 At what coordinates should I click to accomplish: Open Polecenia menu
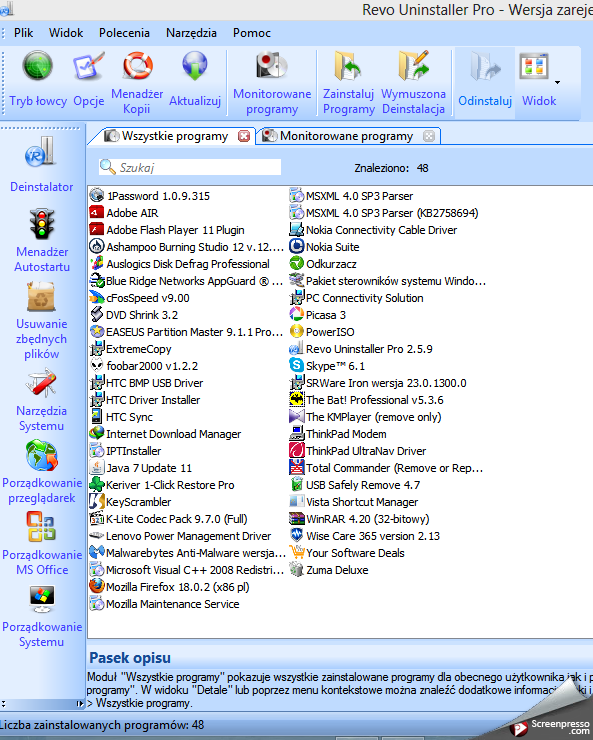pyautogui.click(x=124, y=33)
